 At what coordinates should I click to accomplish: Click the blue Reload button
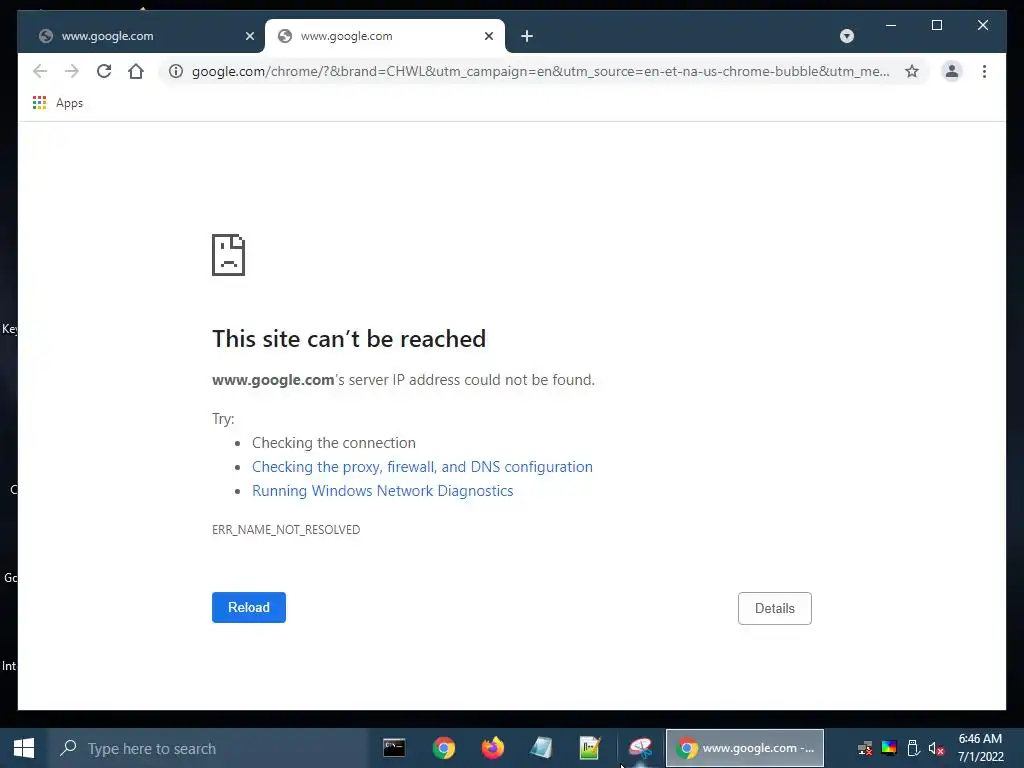pyautogui.click(x=249, y=607)
